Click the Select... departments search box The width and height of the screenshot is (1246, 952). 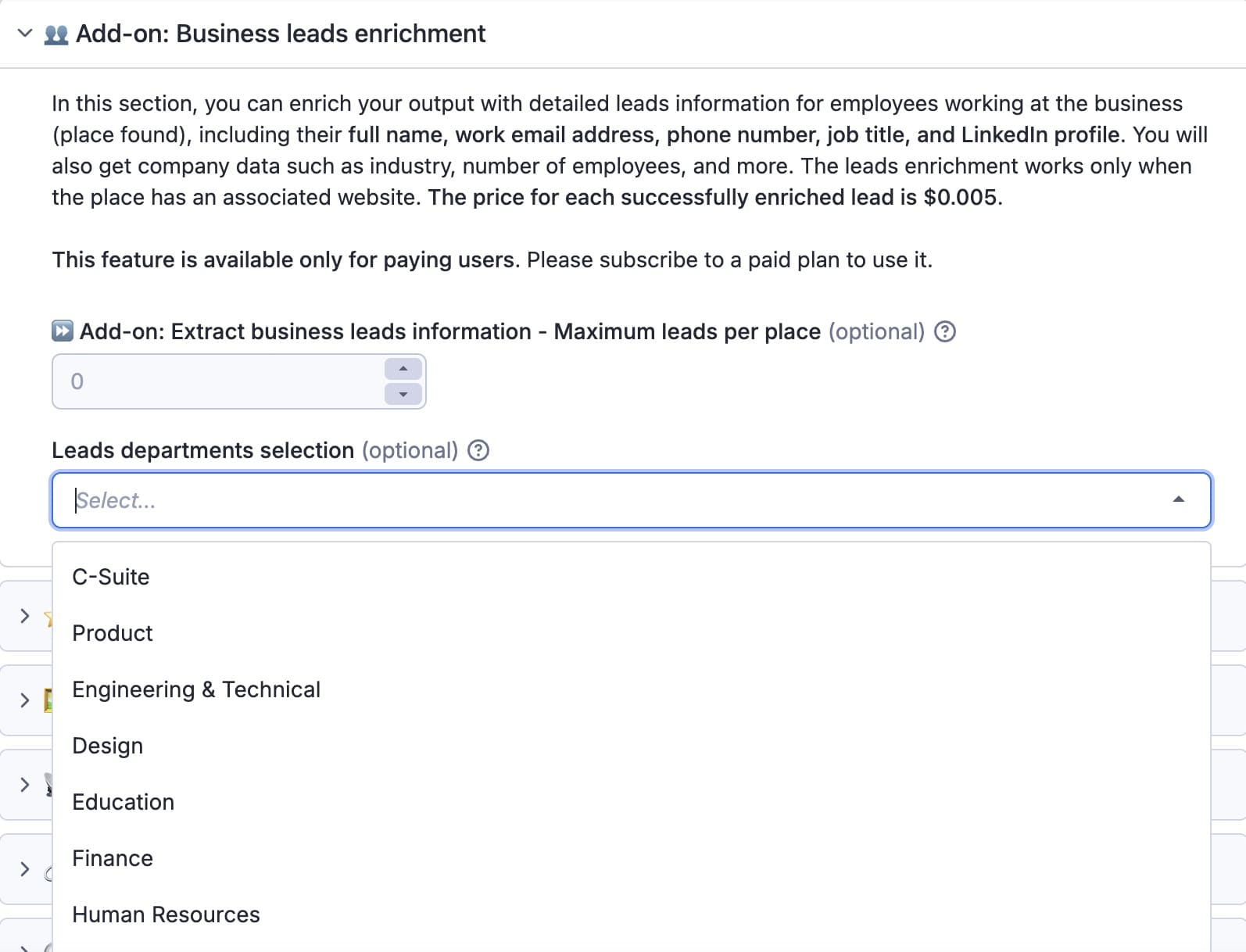coord(313,499)
